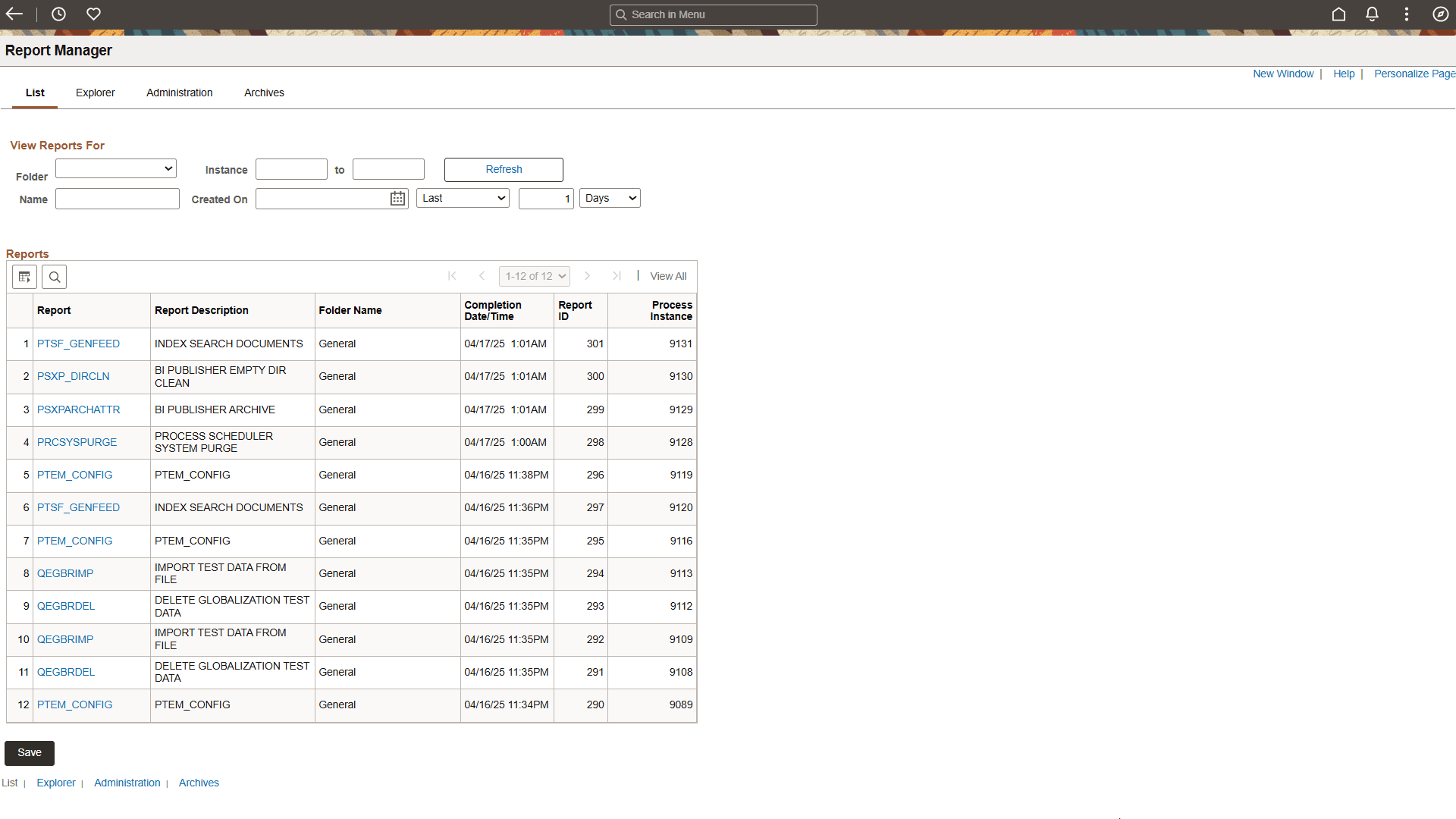Open the Actions menu (three dots icon)

1407,14
